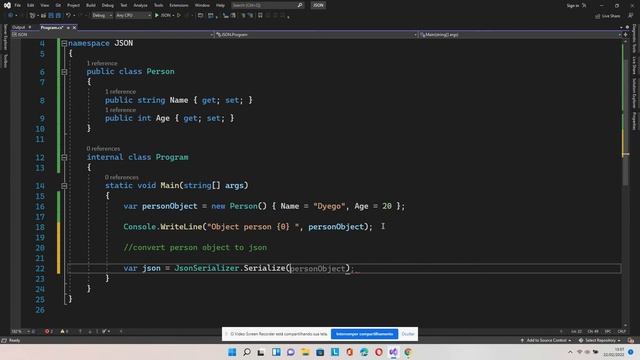Click 'Interromper compartilhamento' button
The width and height of the screenshot is (640, 360).
pyautogui.click(x=364, y=334)
